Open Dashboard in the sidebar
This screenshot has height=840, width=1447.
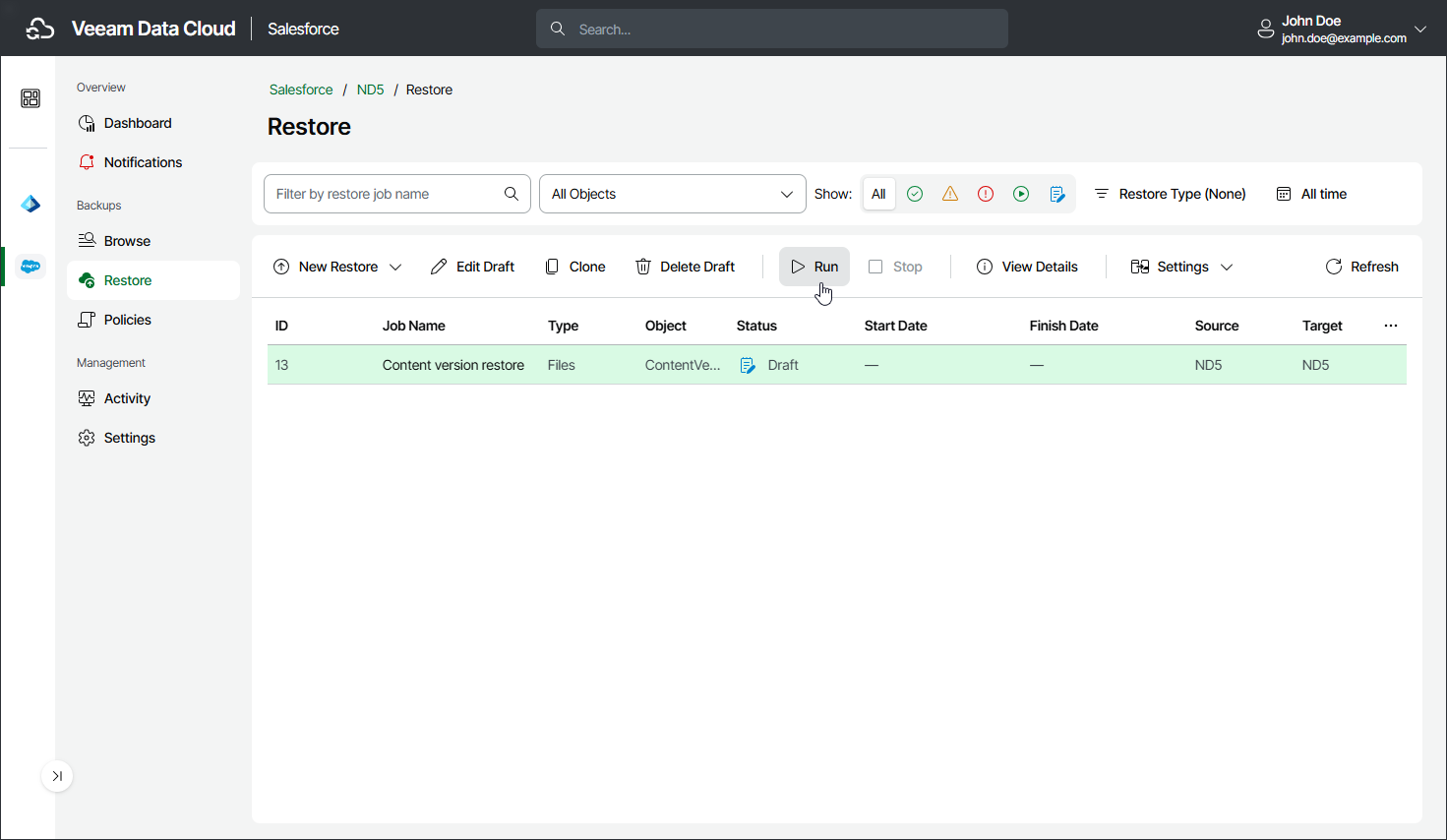click(153, 123)
